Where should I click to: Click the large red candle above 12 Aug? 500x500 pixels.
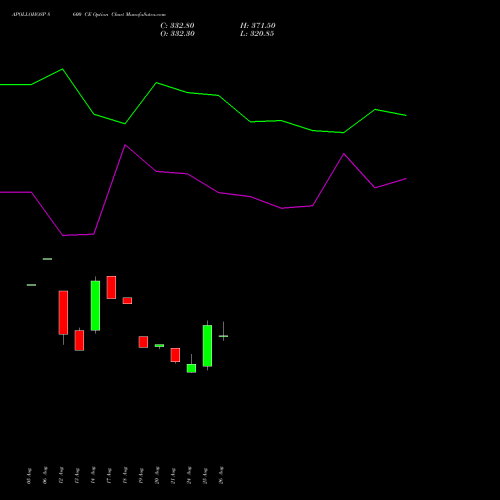[x=63, y=313]
